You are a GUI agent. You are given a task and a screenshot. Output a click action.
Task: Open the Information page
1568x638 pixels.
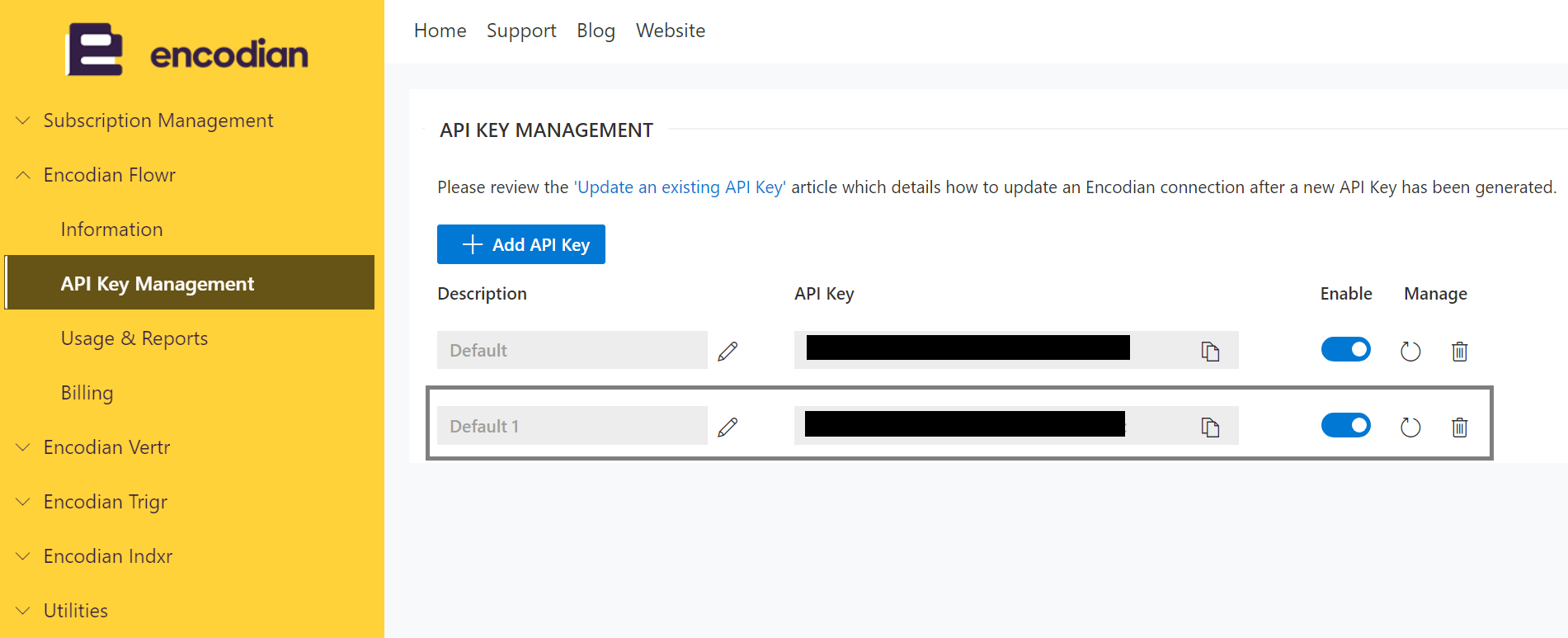coord(111,229)
